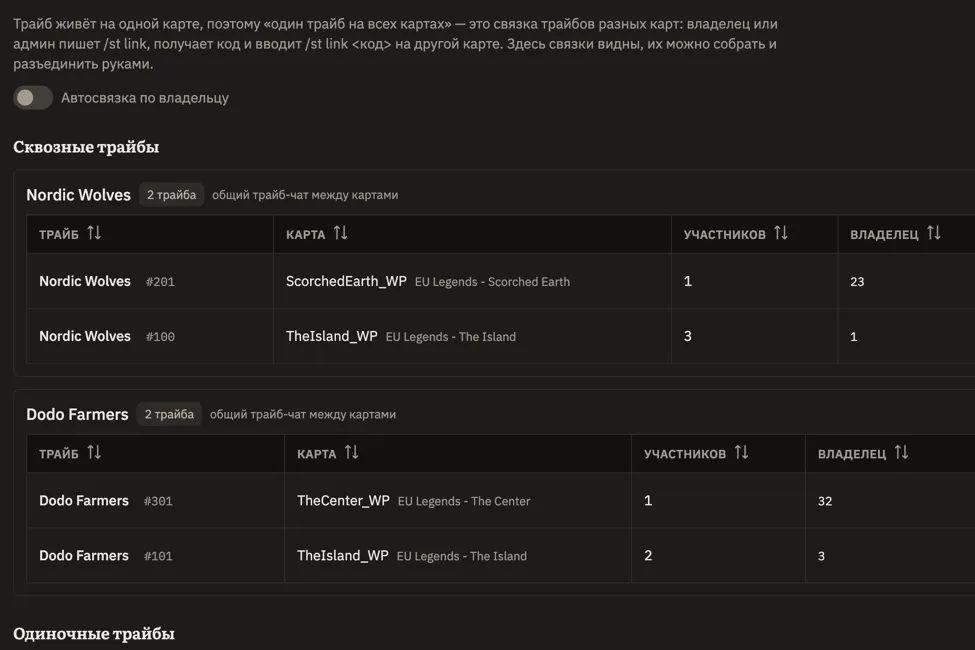Click the 2 трайба badge beside Nordic Wolves
This screenshot has width=975, height=650.
171,195
